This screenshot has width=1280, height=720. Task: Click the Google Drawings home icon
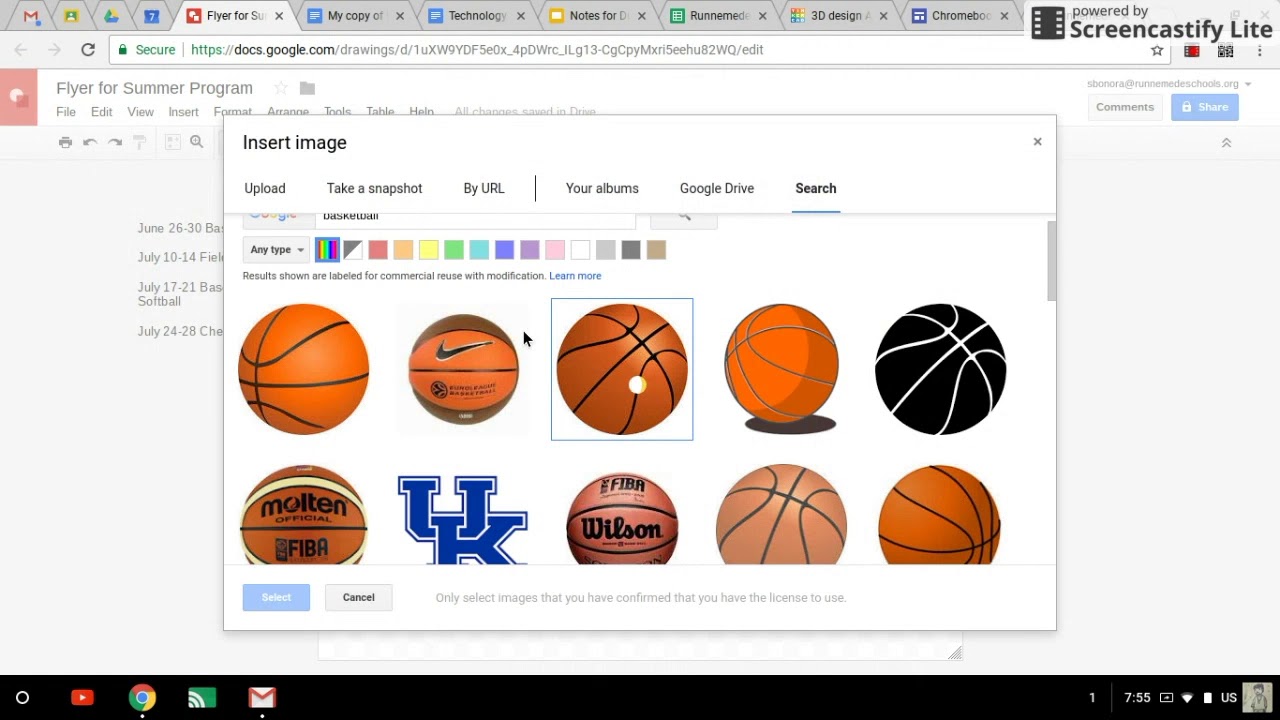pos(18,97)
